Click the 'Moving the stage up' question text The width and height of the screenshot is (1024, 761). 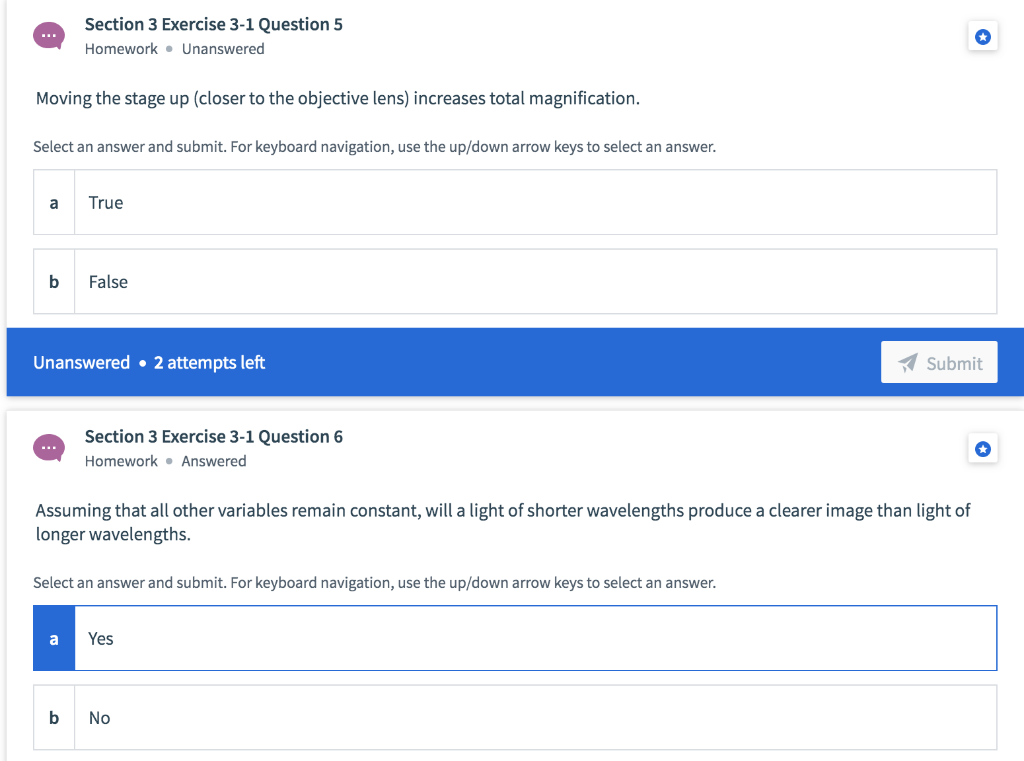pyautogui.click(x=337, y=98)
